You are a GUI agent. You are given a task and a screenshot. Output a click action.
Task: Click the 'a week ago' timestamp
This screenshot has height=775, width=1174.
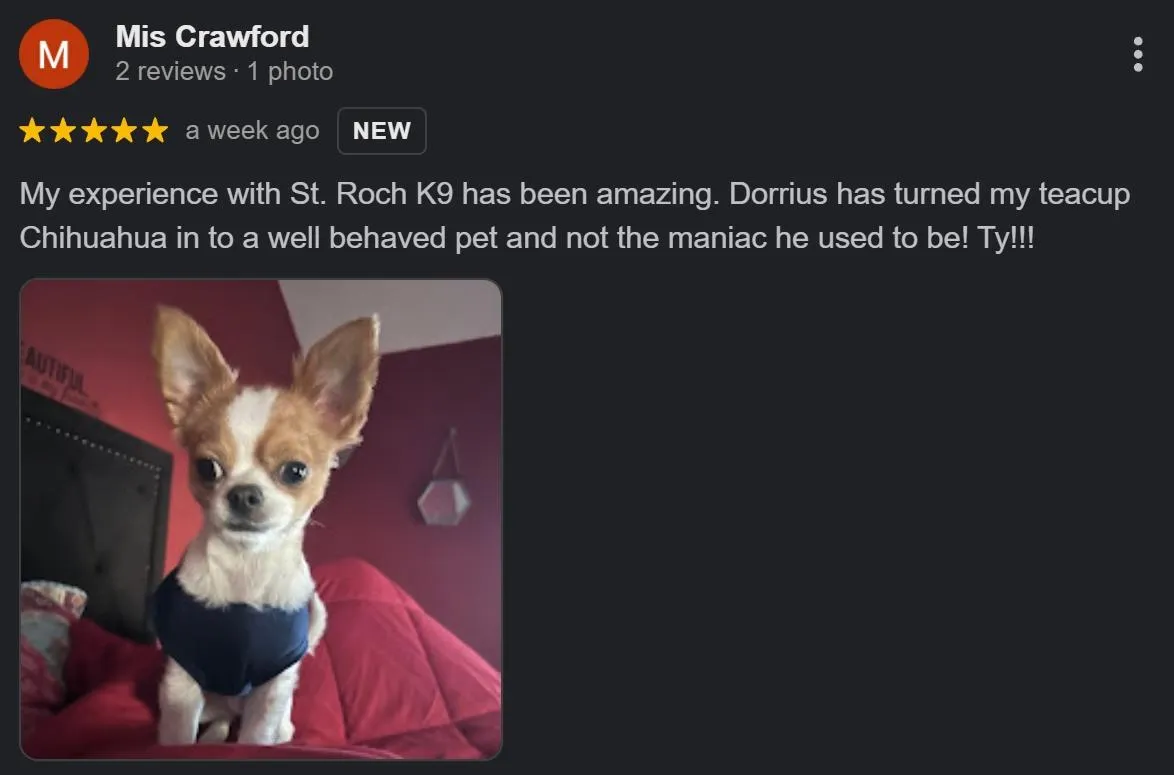click(252, 131)
